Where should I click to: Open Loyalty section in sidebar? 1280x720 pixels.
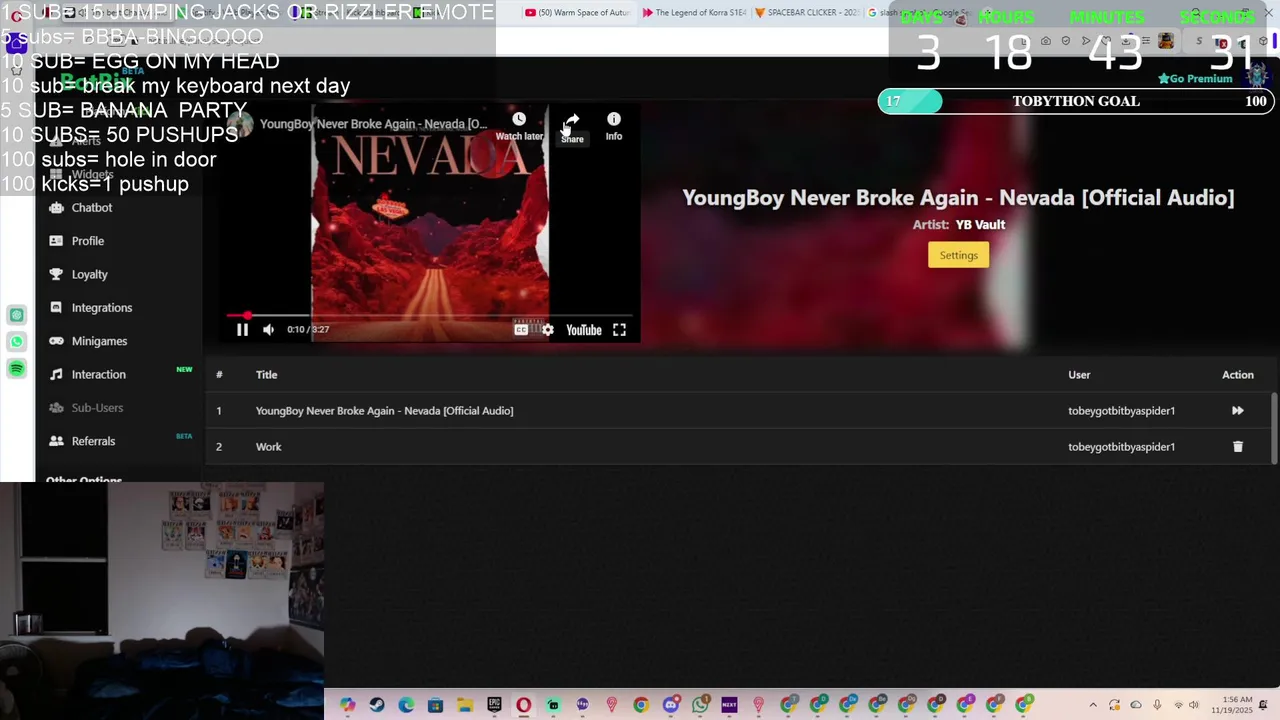90,274
